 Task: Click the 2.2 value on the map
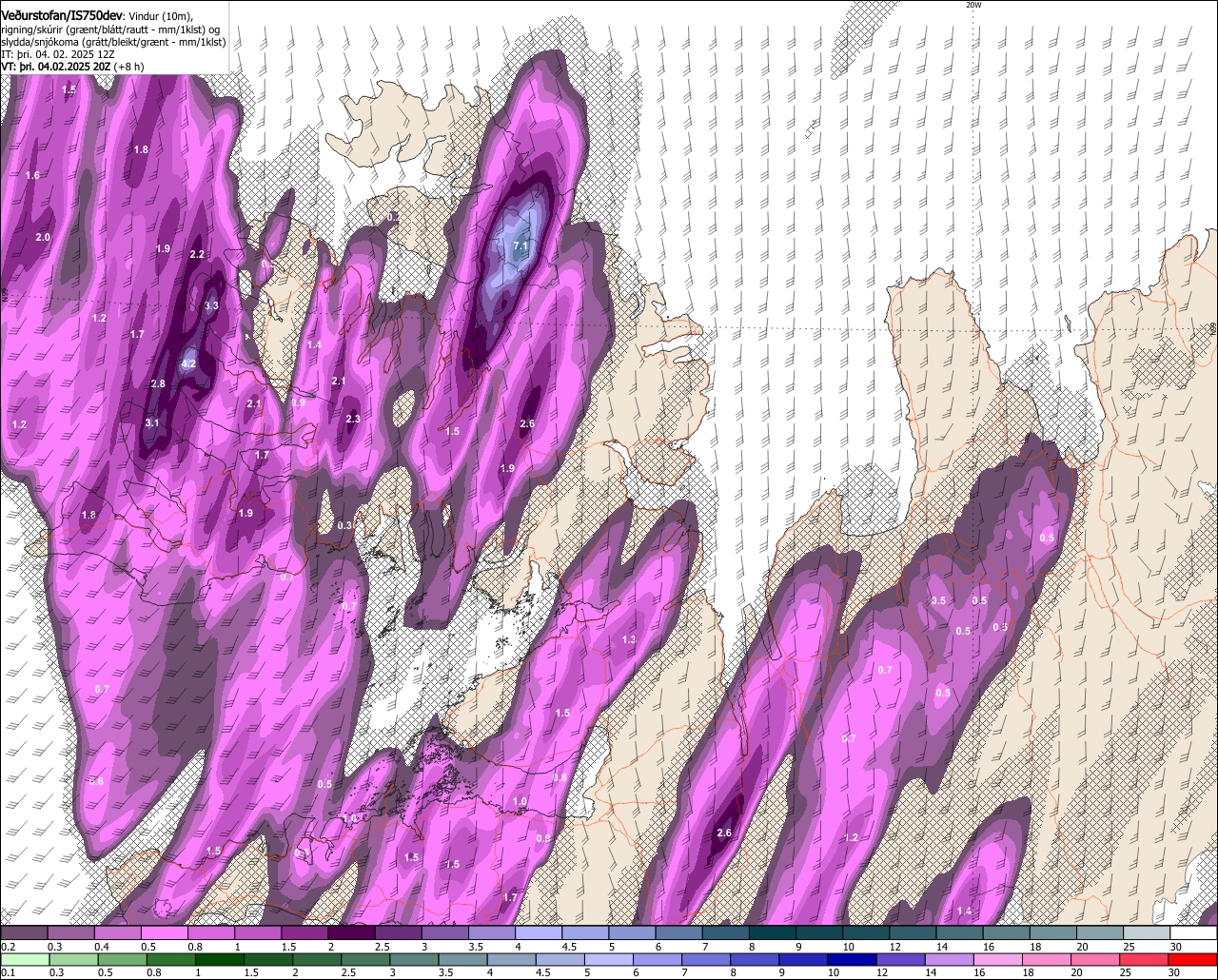click(x=197, y=254)
